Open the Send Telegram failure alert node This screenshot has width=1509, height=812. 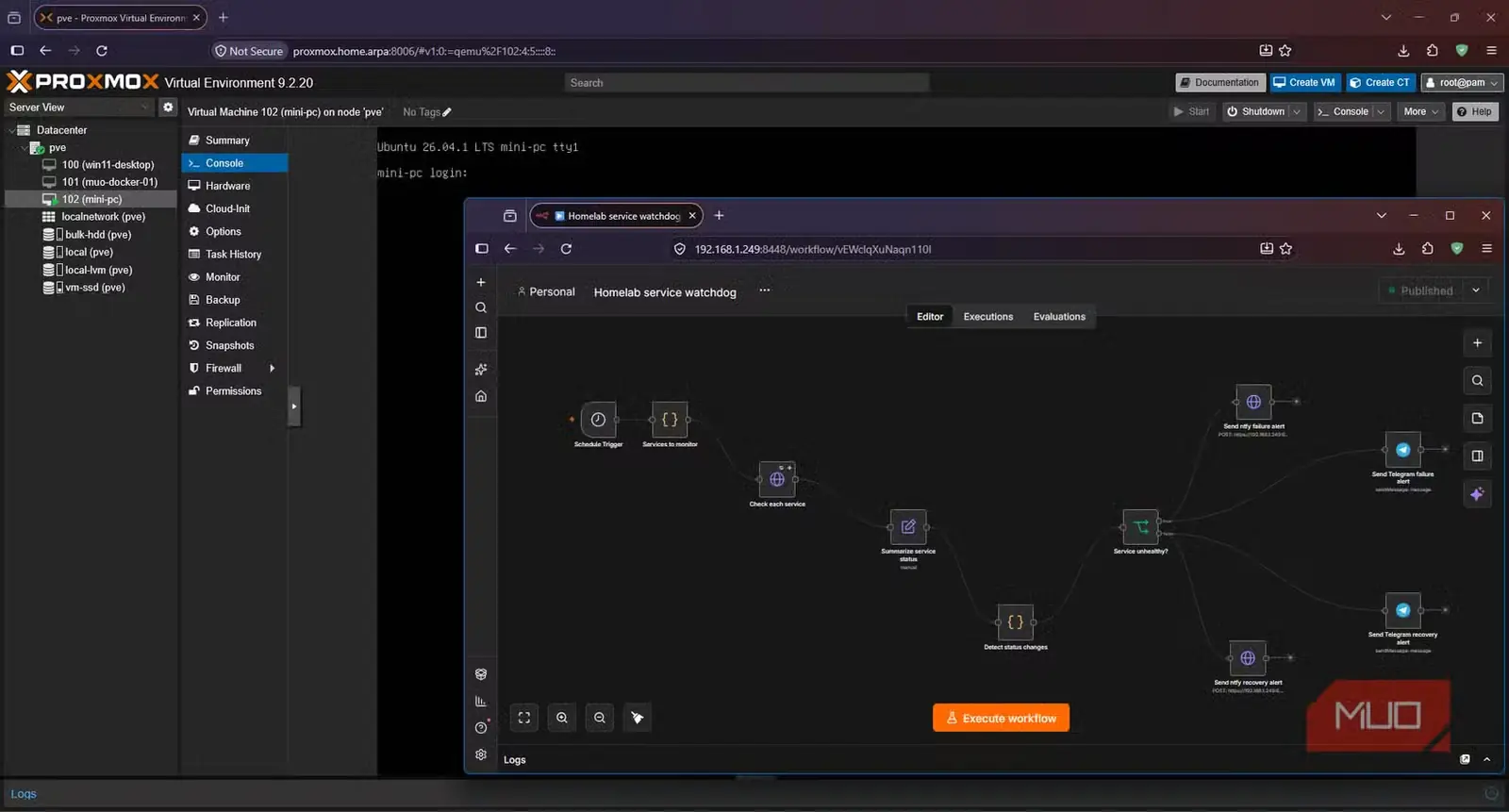click(1403, 449)
